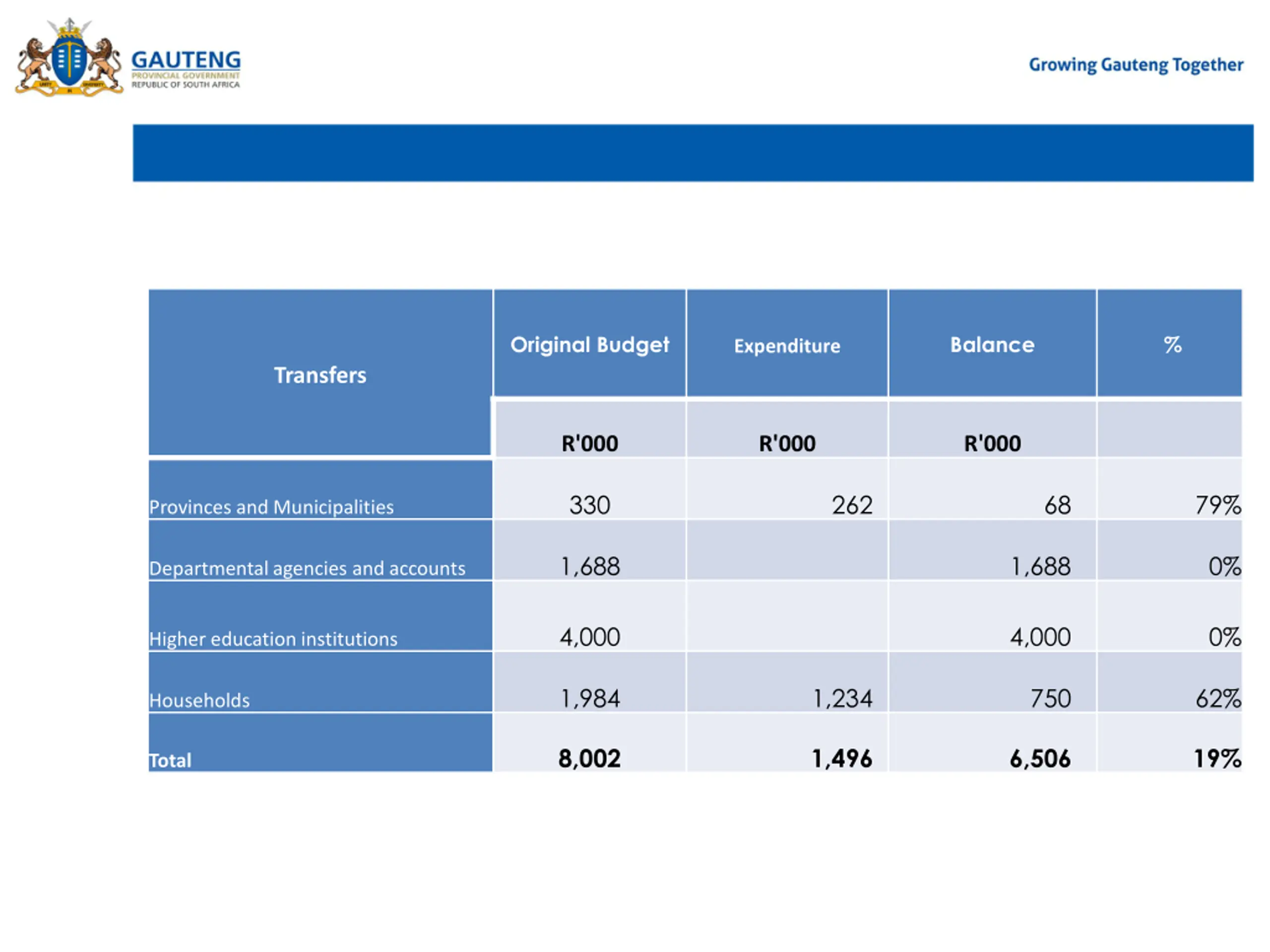Click R'000 under Balance
Image resolution: width=1270 pixels, height=952 pixels.
click(x=992, y=444)
